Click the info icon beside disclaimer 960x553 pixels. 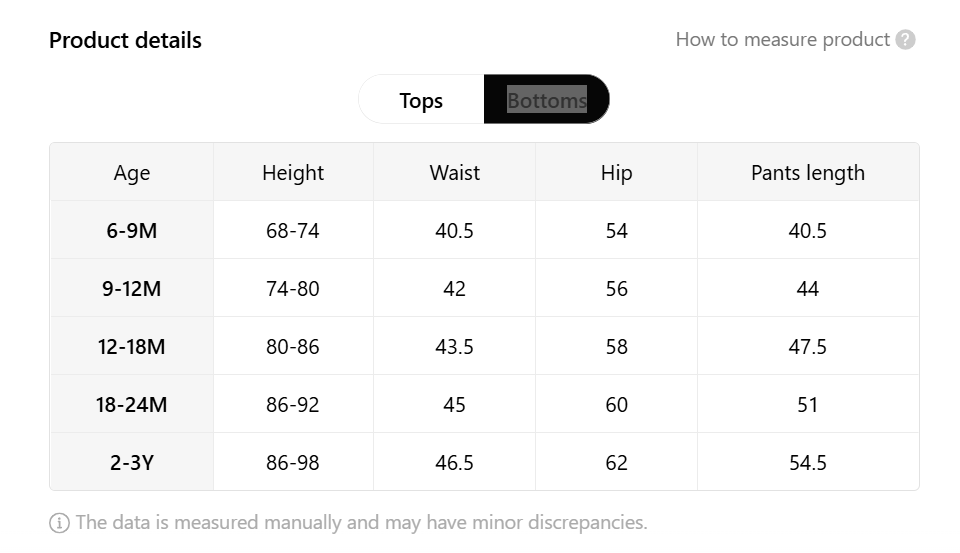pos(59,523)
